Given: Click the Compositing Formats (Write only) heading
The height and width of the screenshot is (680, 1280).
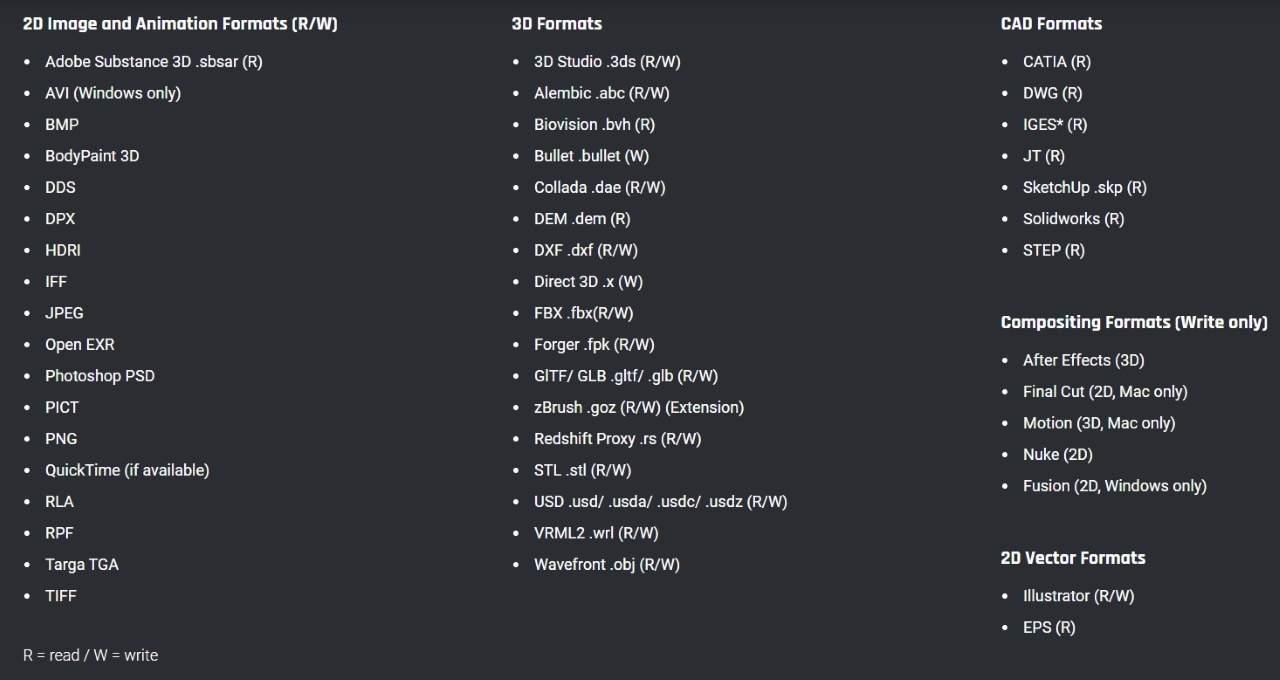Looking at the screenshot, I should [1134, 322].
